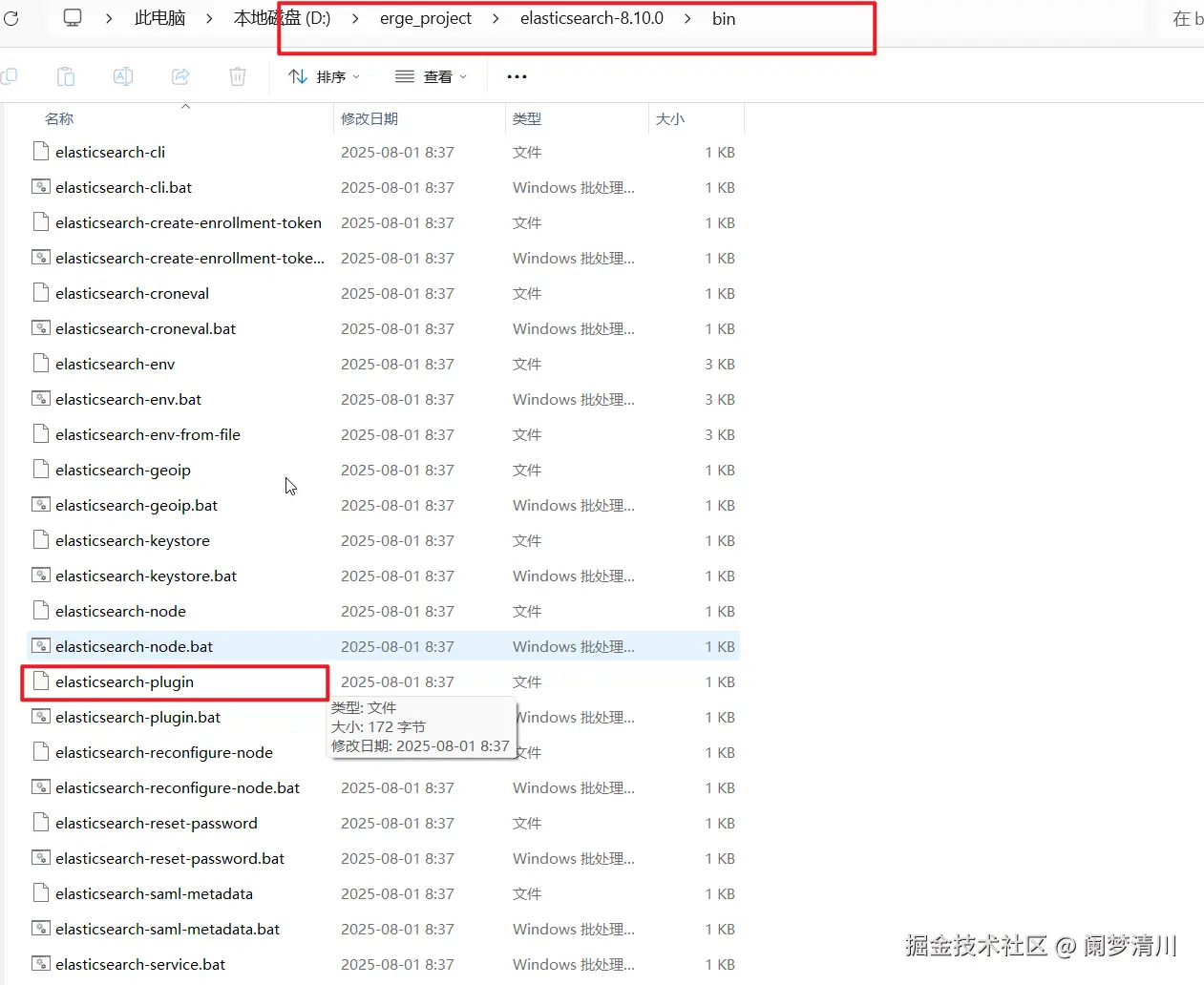
Task: Open the 排序 sort dropdown
Action: pyautogui.click(x=325, y=76)
